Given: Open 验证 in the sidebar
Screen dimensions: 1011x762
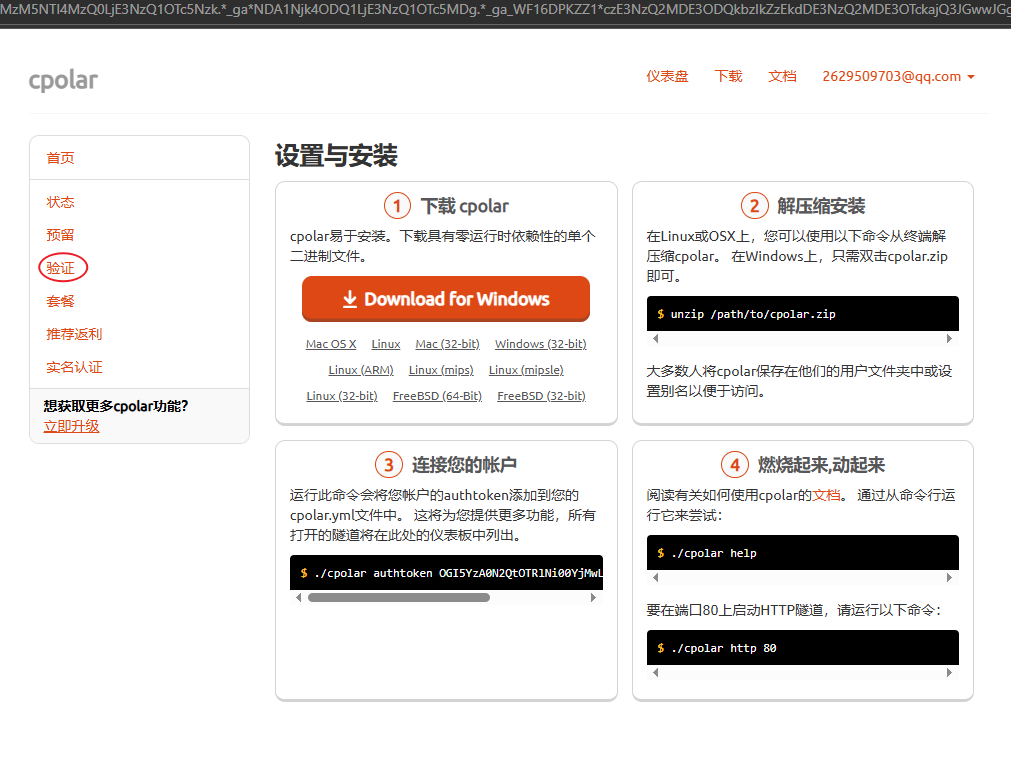Looking at the screenshot, I should [x=61, y=268].
